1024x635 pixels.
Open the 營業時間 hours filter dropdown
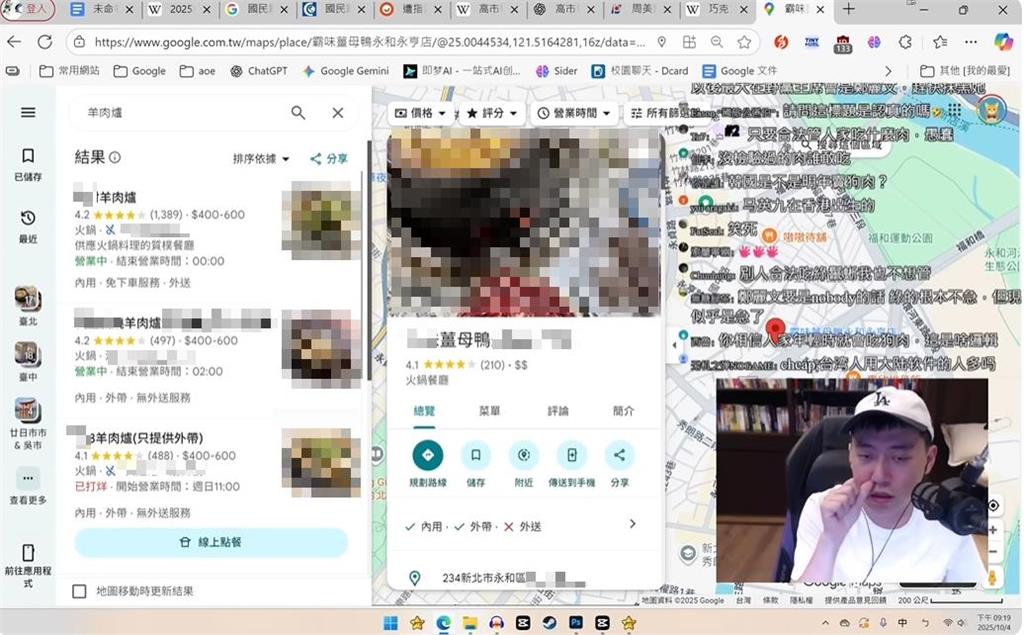coord(571,113)
